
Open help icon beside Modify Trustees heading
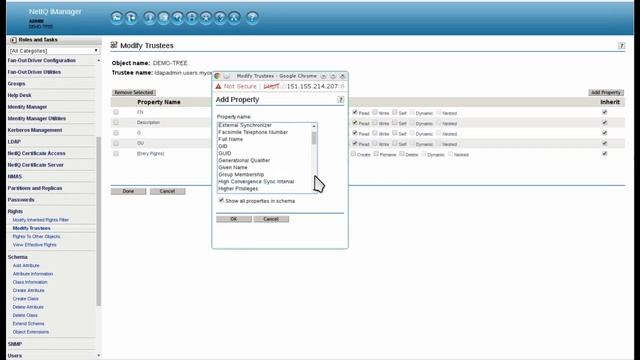coord(621,46)
